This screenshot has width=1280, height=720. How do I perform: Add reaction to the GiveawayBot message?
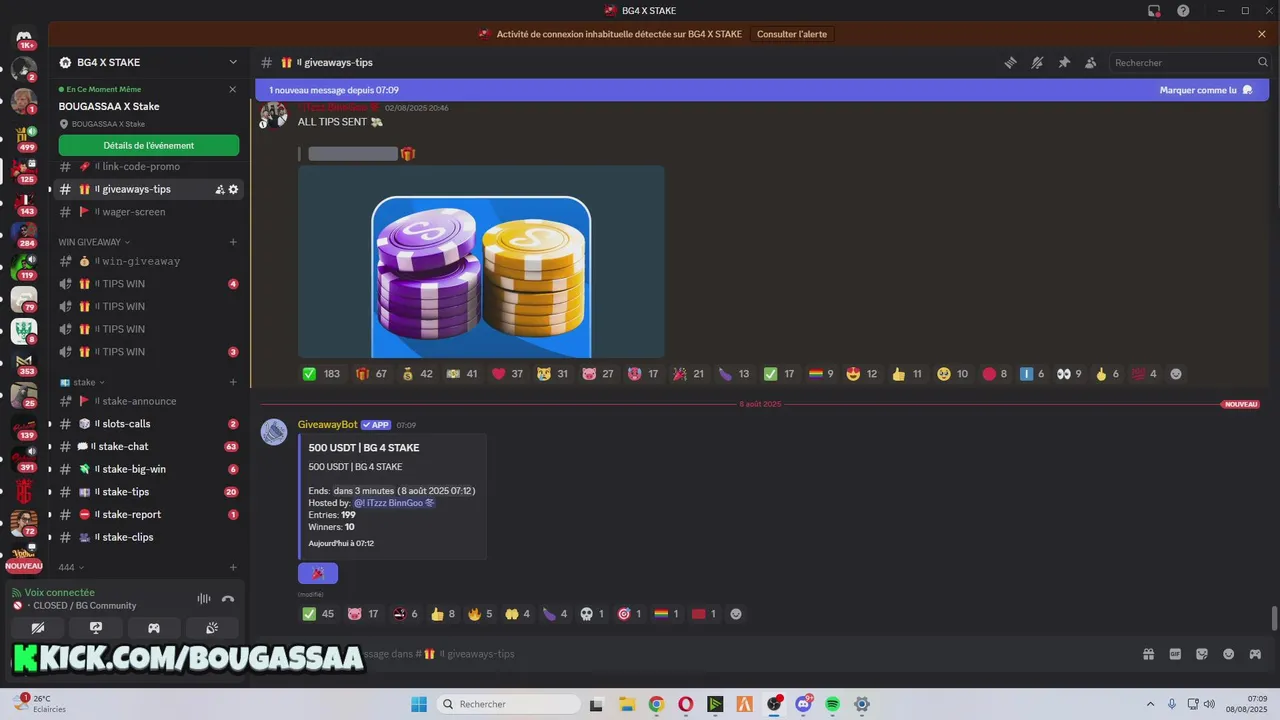tap(736, 614)
